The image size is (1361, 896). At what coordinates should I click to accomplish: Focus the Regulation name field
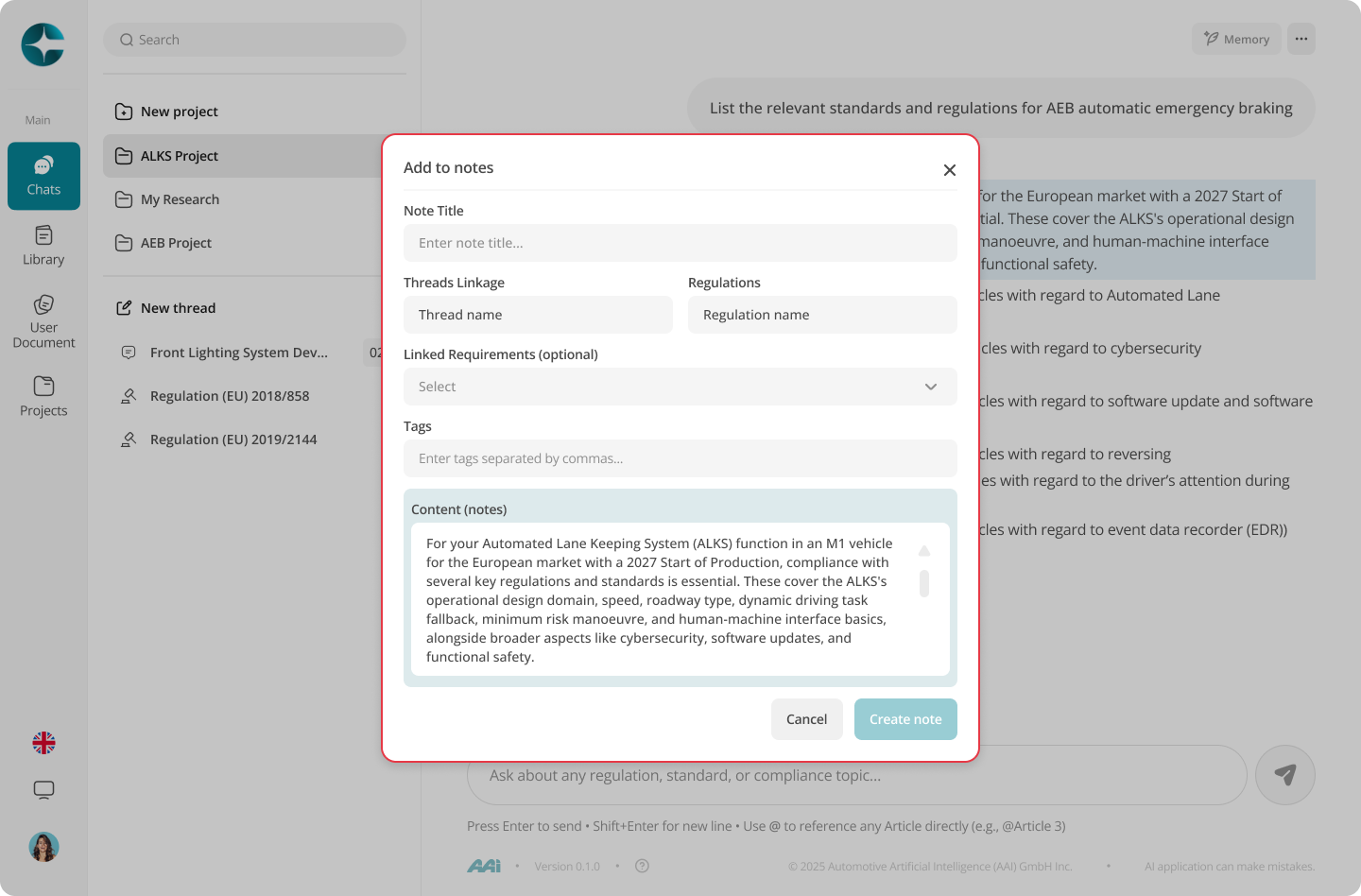point(822,315)
